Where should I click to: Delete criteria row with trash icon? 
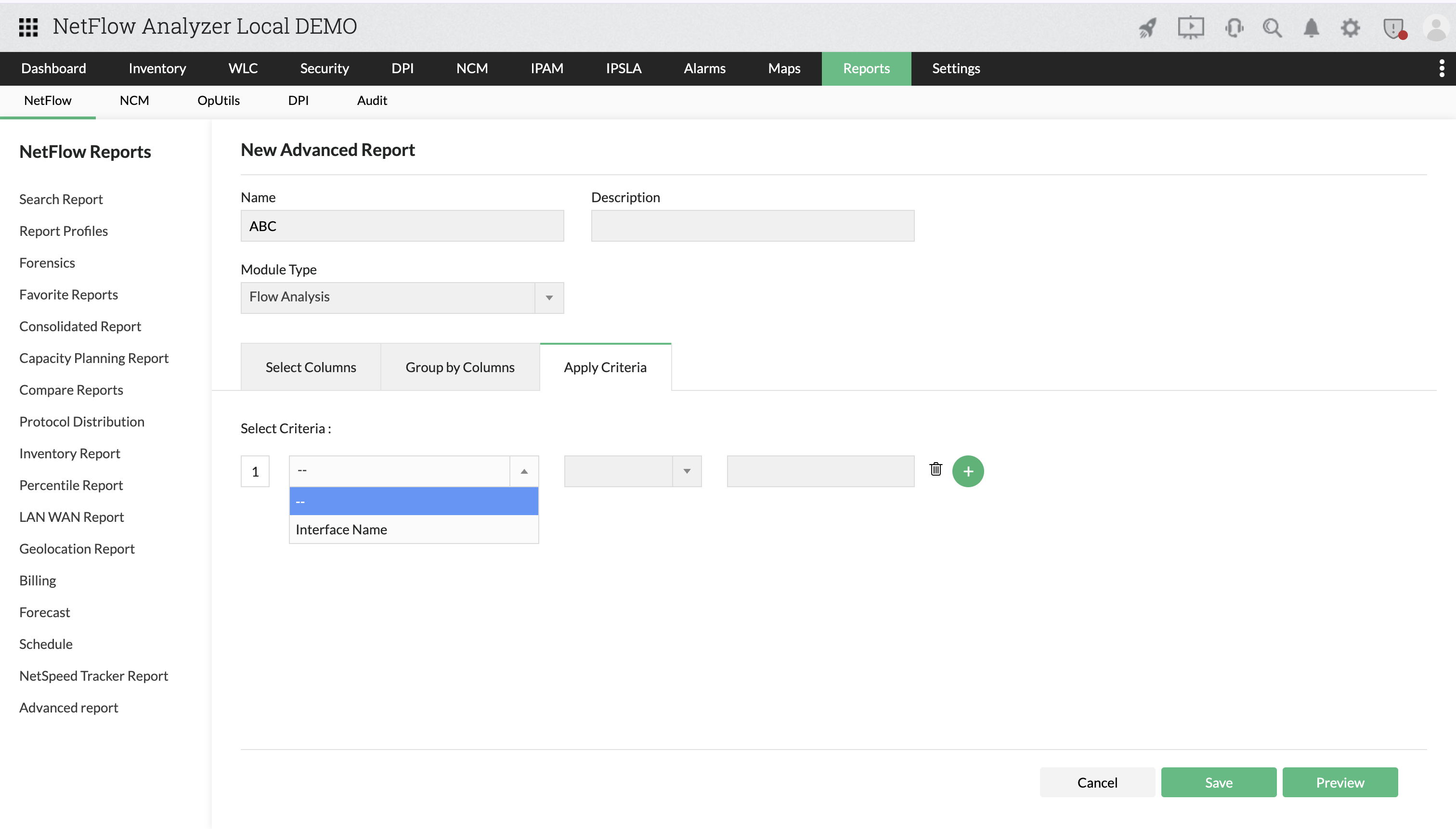tap(936, 469)
